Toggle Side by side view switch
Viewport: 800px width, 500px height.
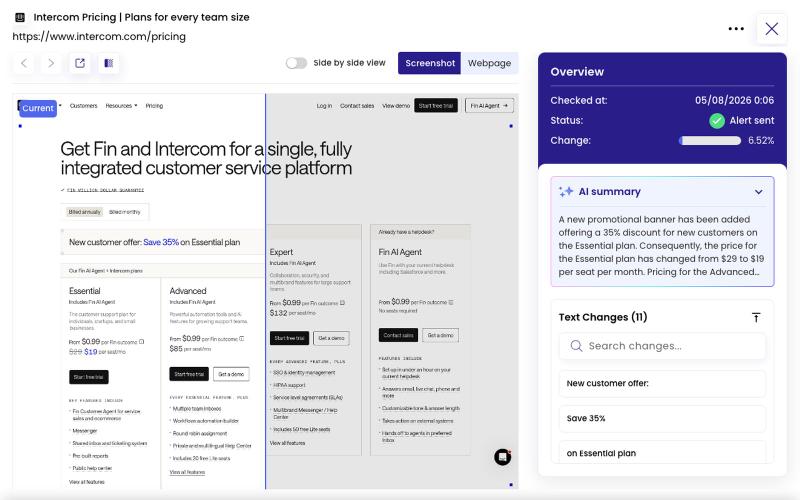[x=296, y=63]
